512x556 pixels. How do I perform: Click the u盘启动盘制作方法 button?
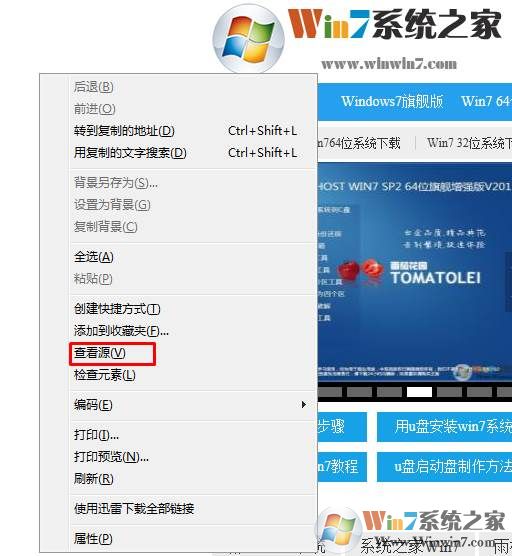click(444, 467)
